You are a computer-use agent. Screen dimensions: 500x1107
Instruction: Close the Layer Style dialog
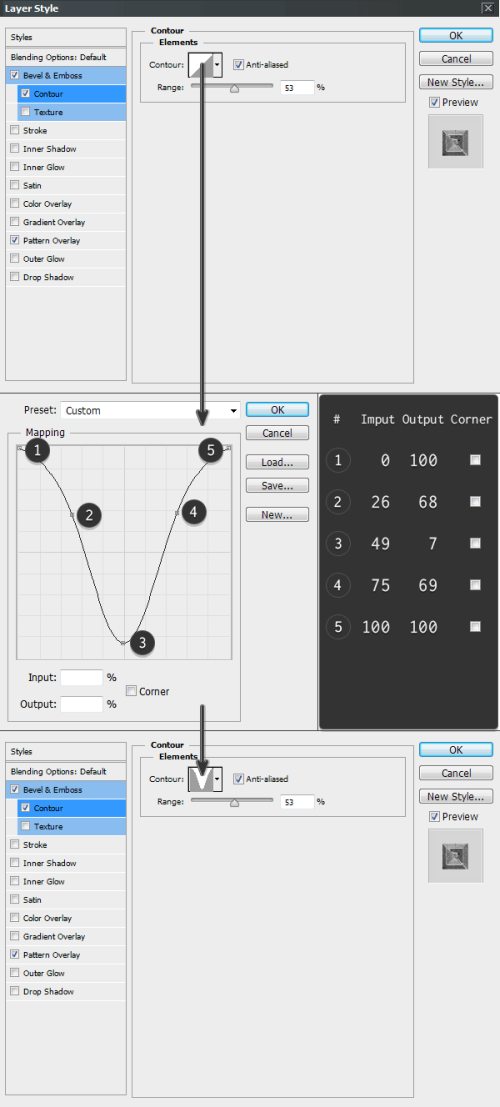tap(487, 8)
